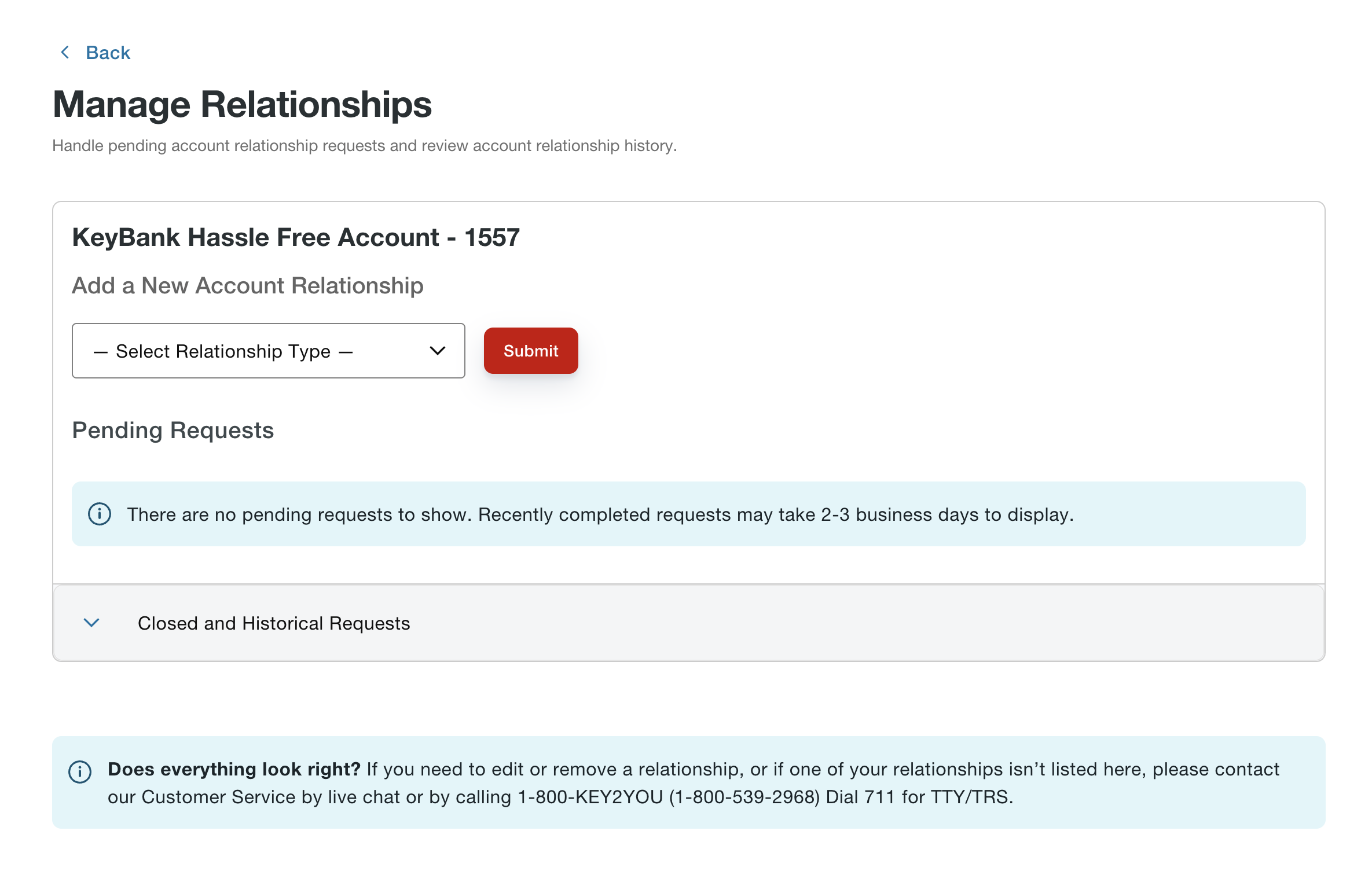Click the 'Pending Requests' heading
The height and width of the screenshot is (875, 1372).
tap(173, 431)
